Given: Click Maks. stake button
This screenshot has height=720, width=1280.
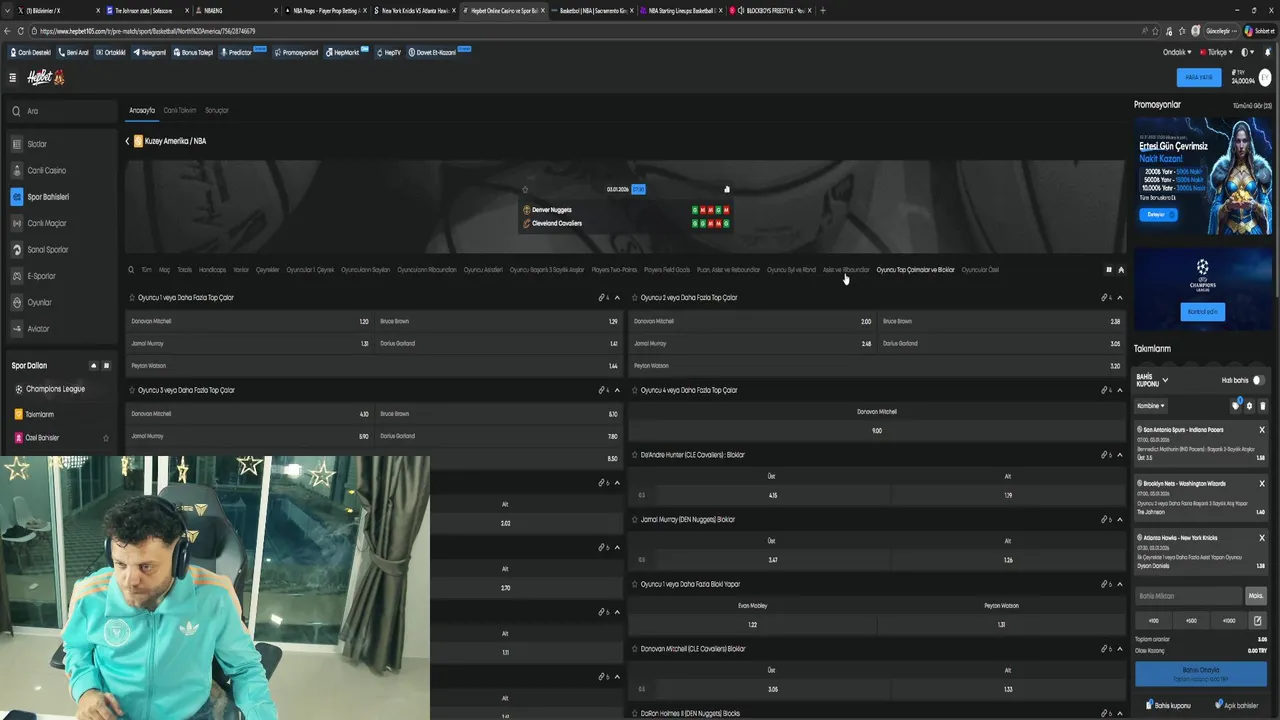Looking at the screenshot, I should [x=1256, y=596].
